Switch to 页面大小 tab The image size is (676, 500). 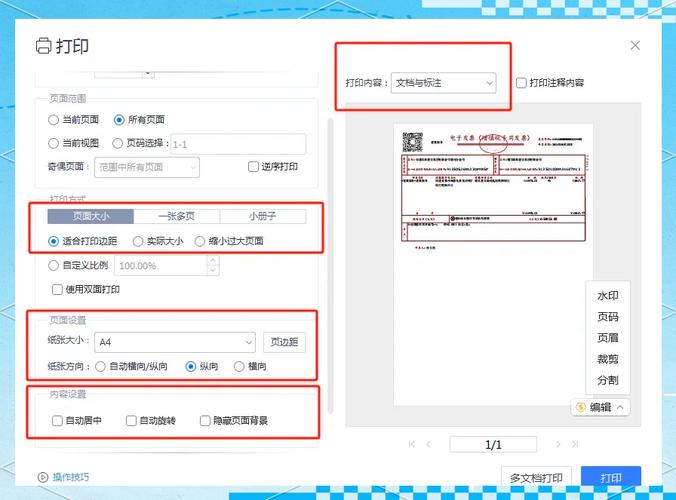click(91, 216)
